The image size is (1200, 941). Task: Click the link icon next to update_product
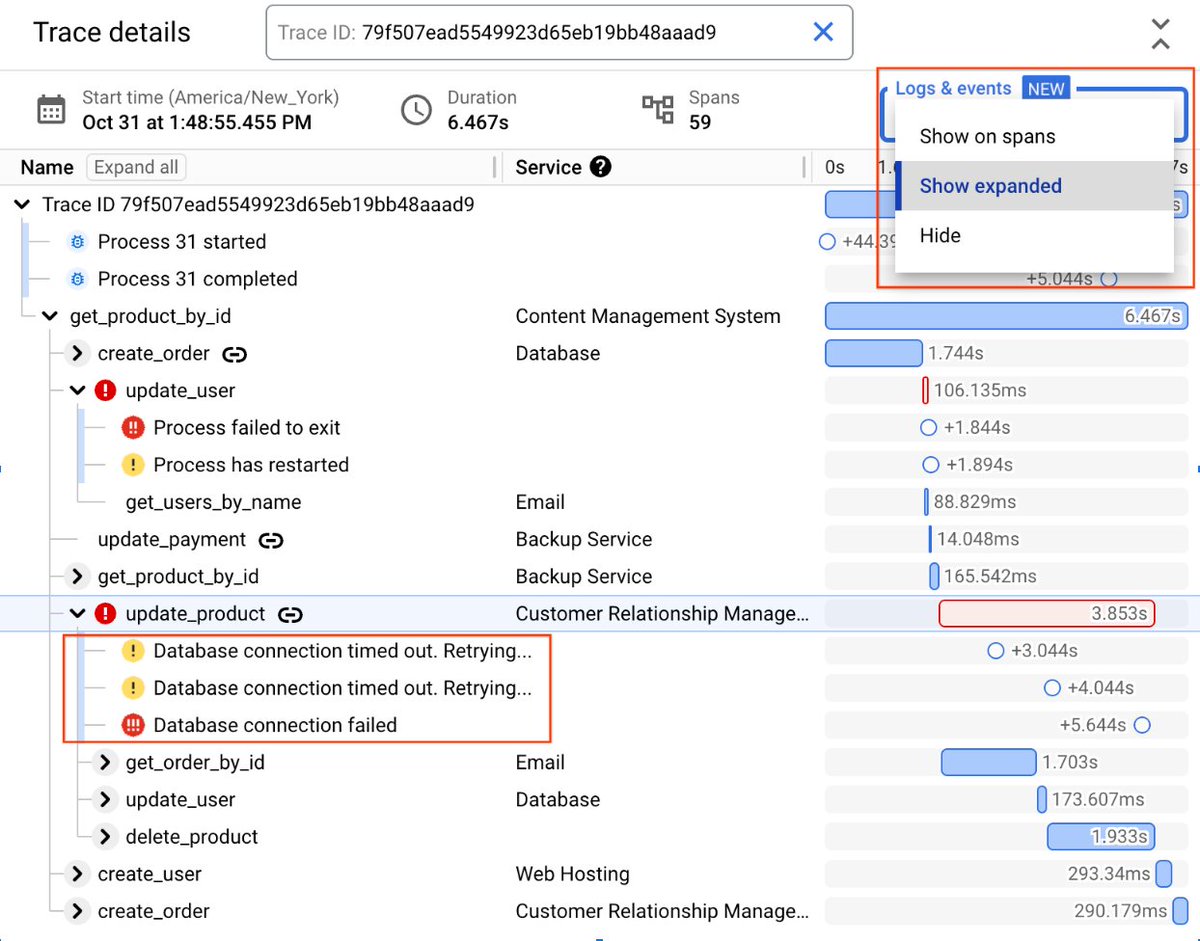(x=290, y=614)
